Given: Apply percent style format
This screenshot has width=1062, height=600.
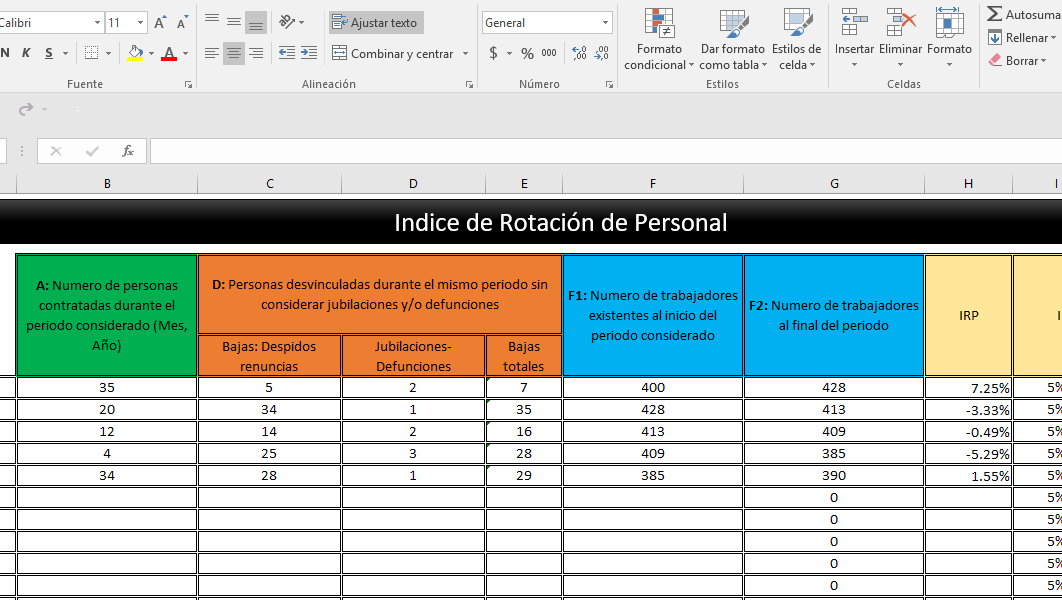Looking at the screenshot, I should 528,53.
